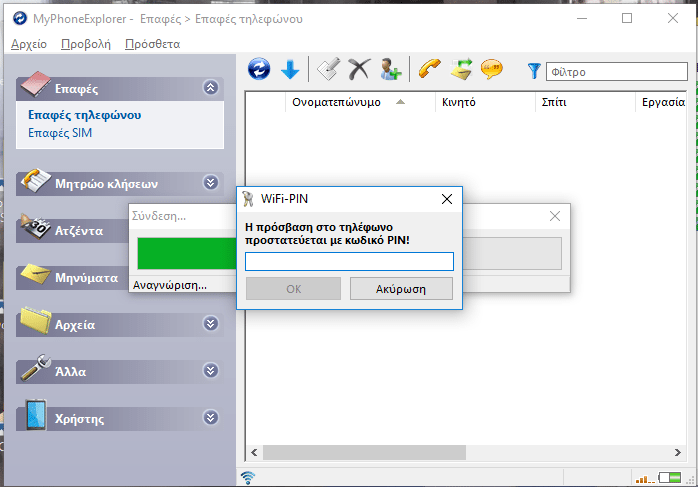Close the Σύνδεση connecting dialog
The image size is (698, 487).
click(555, 216)
